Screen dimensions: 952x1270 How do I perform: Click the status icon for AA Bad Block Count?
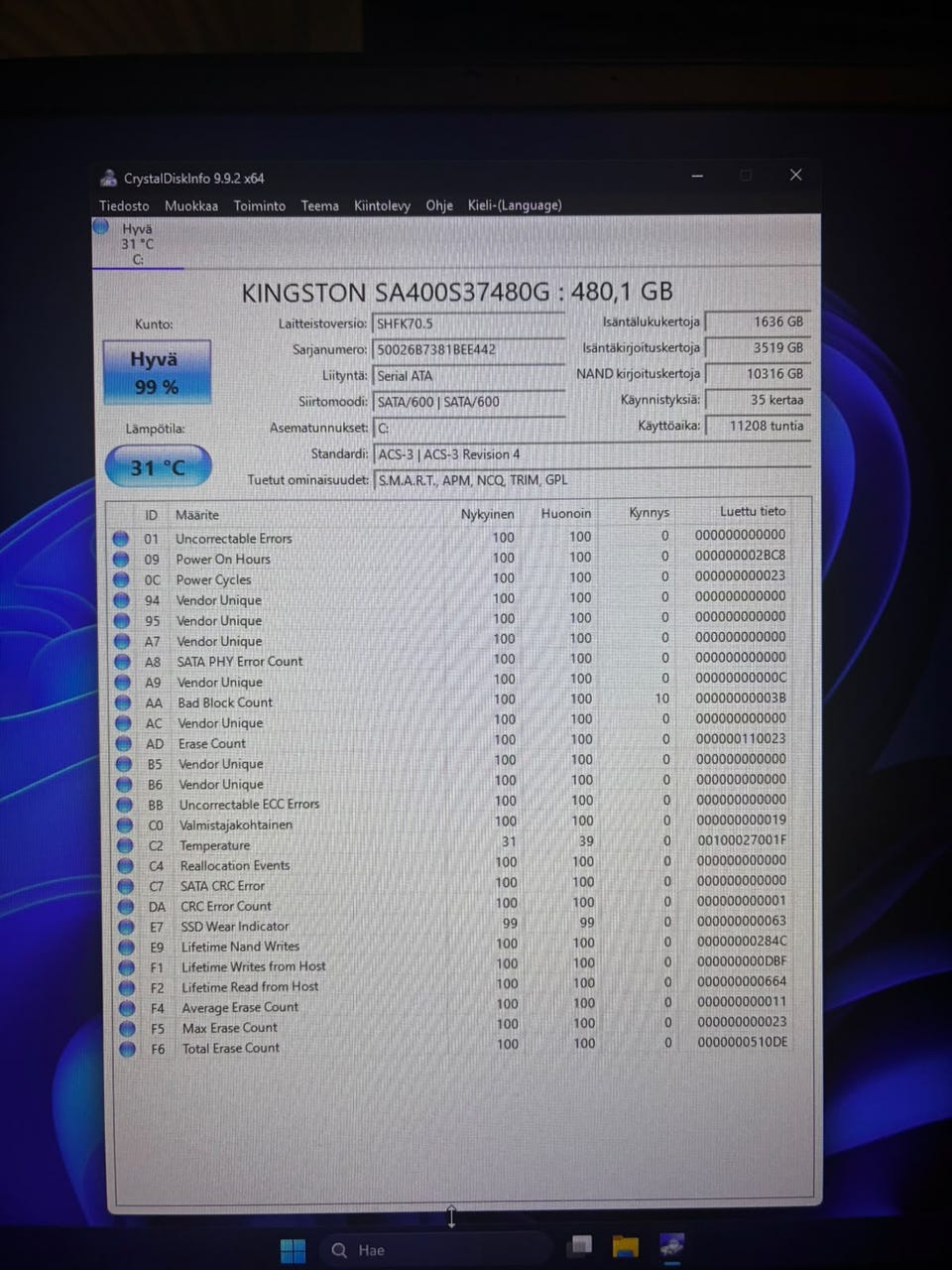point(123,702)
